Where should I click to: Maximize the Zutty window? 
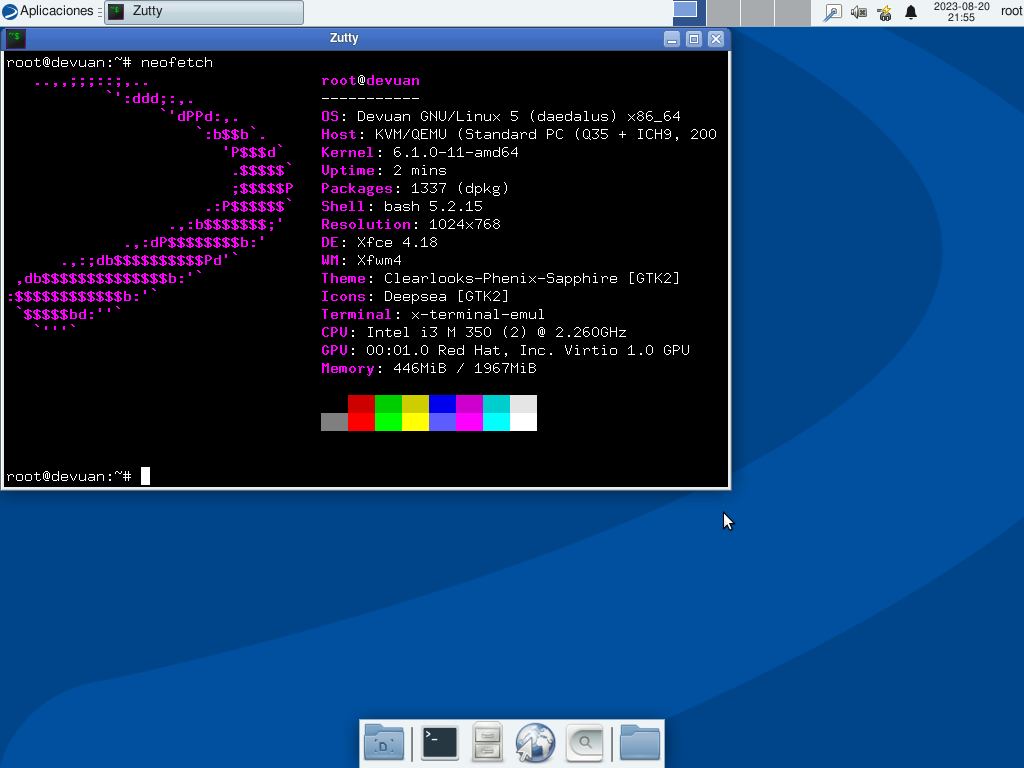pyautogui.click(x=694, y=39)
